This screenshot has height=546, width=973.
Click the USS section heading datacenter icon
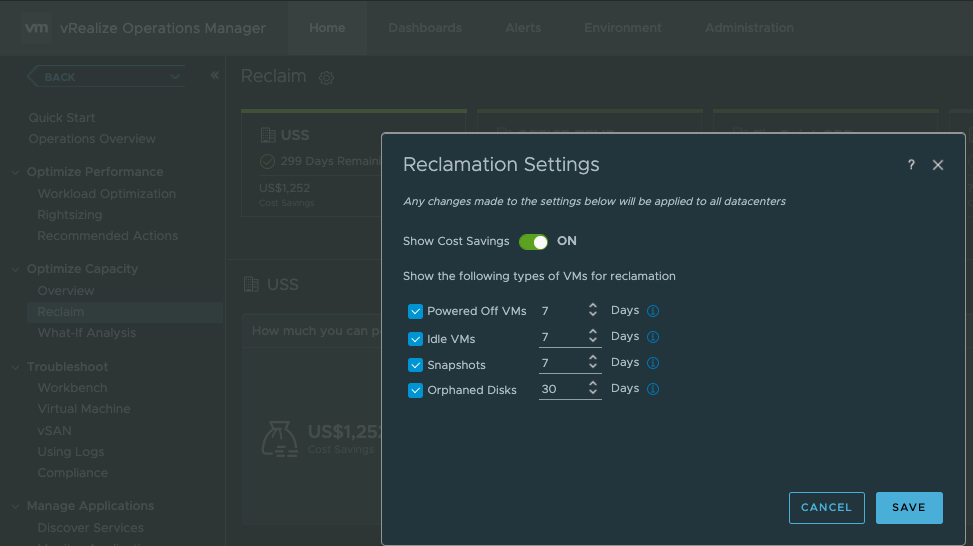pos(251,284)
